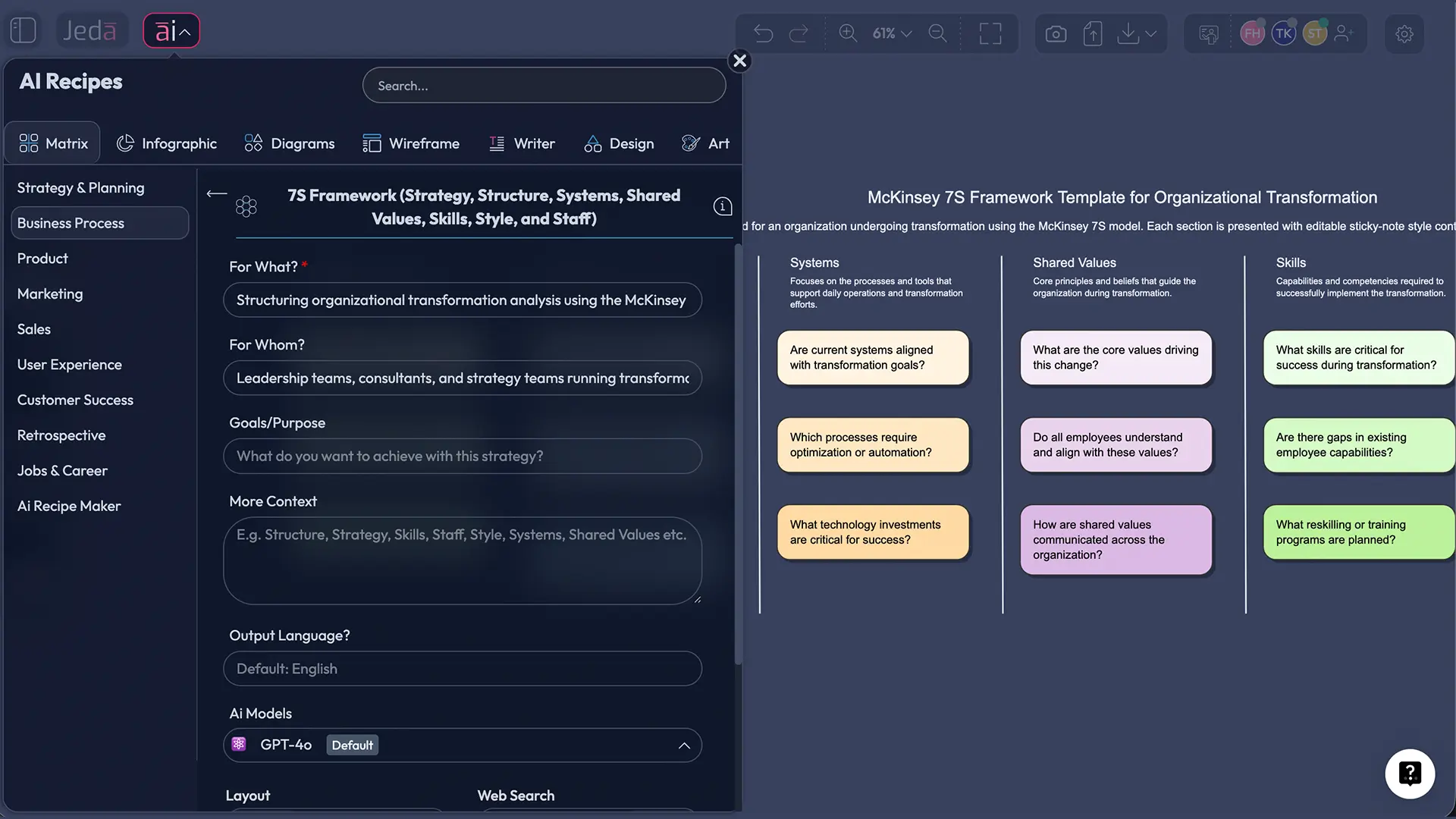1456x819 pixels.
Task: Select the Infographic recipe category icon
Action: tap(125, 143)
